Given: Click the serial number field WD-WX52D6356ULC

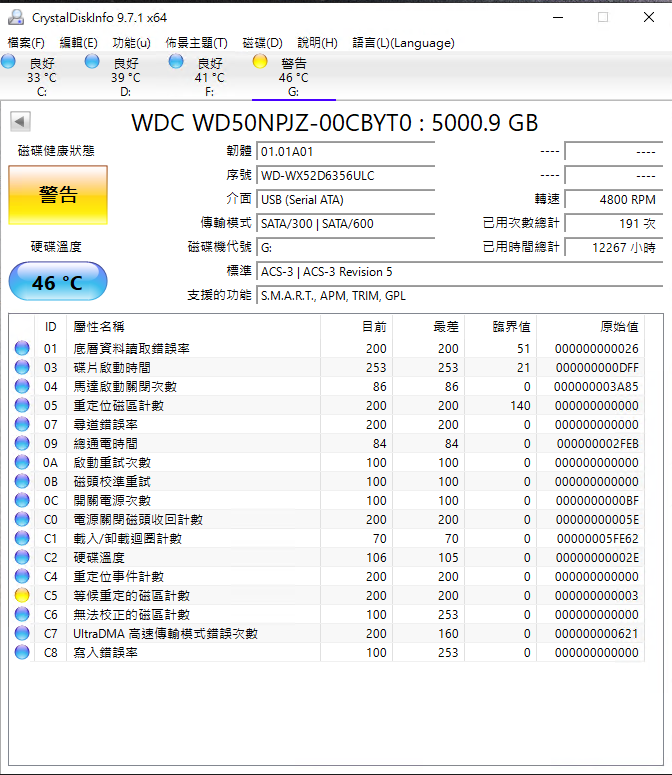Looking at the screenshot, I should (x=345, y=175).
